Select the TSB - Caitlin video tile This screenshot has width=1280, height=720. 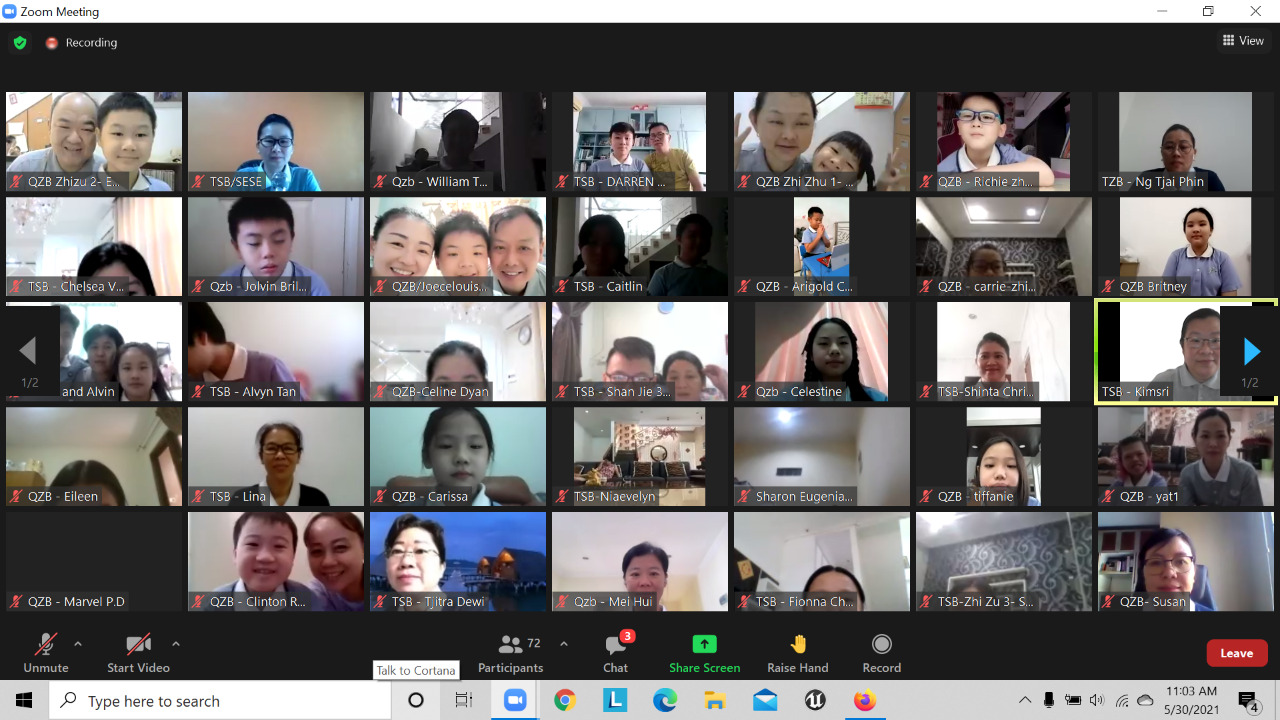pyautogui.click(x=640, y=247)
